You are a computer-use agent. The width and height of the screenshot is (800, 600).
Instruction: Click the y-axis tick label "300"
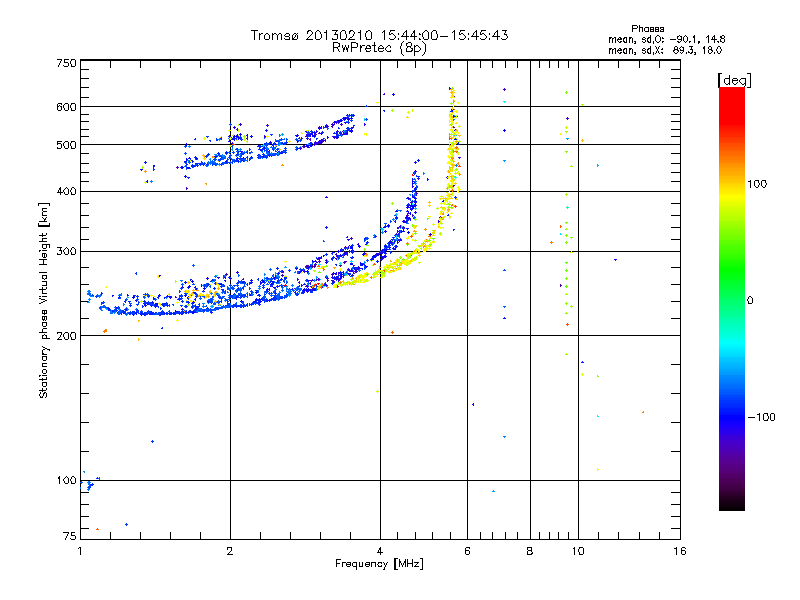click(66, 251)
